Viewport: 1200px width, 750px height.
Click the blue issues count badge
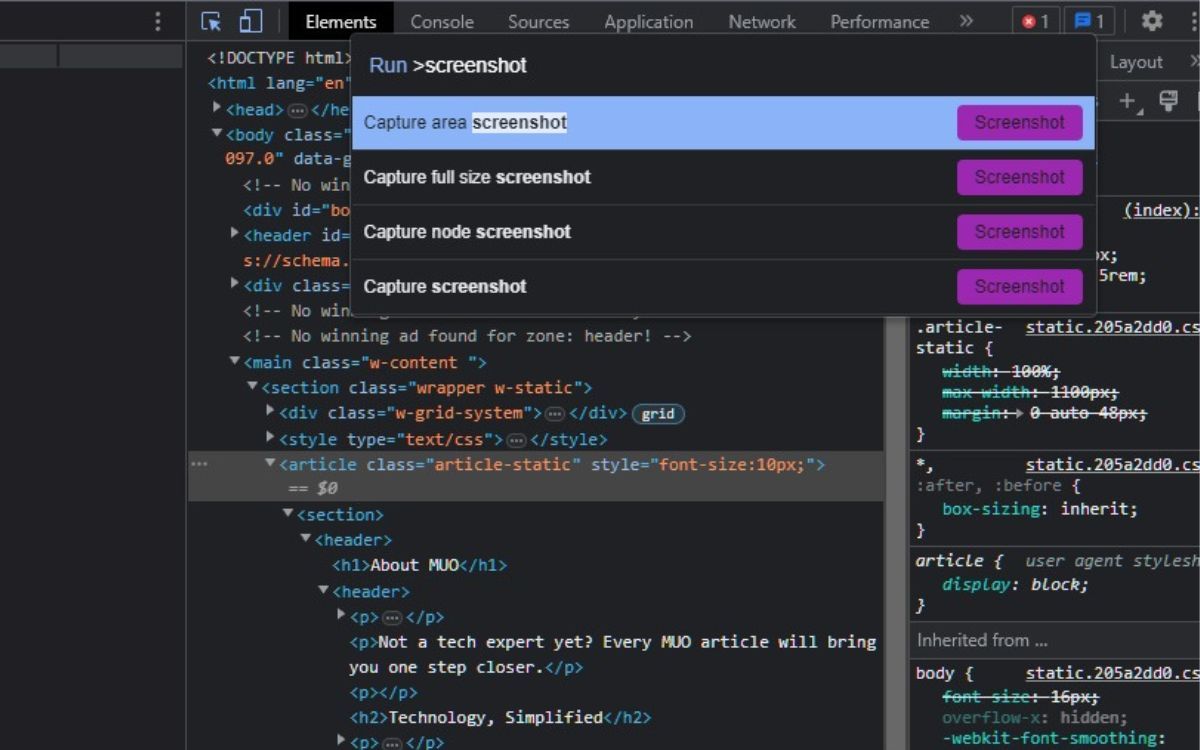tap(1089, 21)
